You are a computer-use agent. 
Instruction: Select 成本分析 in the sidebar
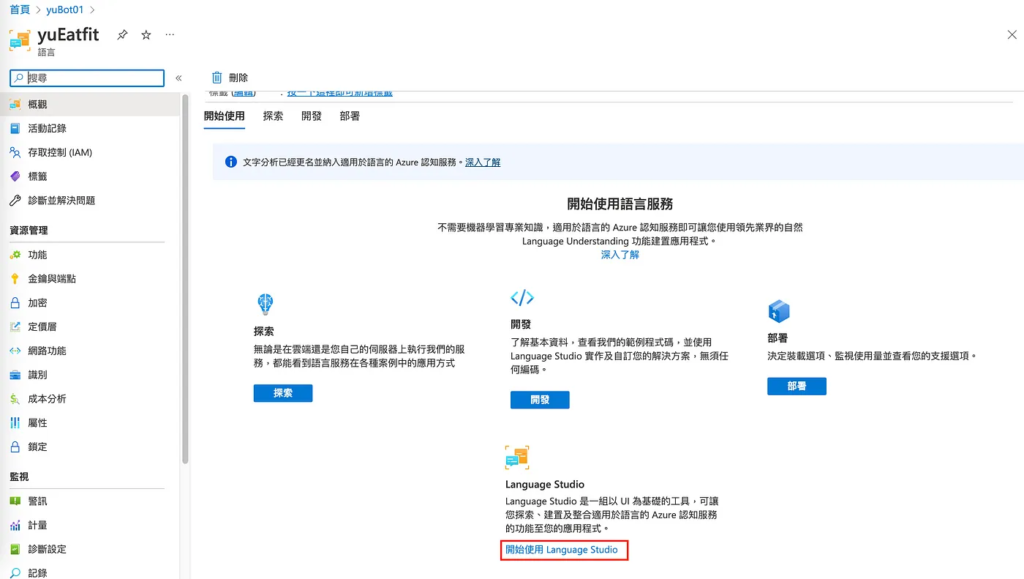tap(47, 399)
